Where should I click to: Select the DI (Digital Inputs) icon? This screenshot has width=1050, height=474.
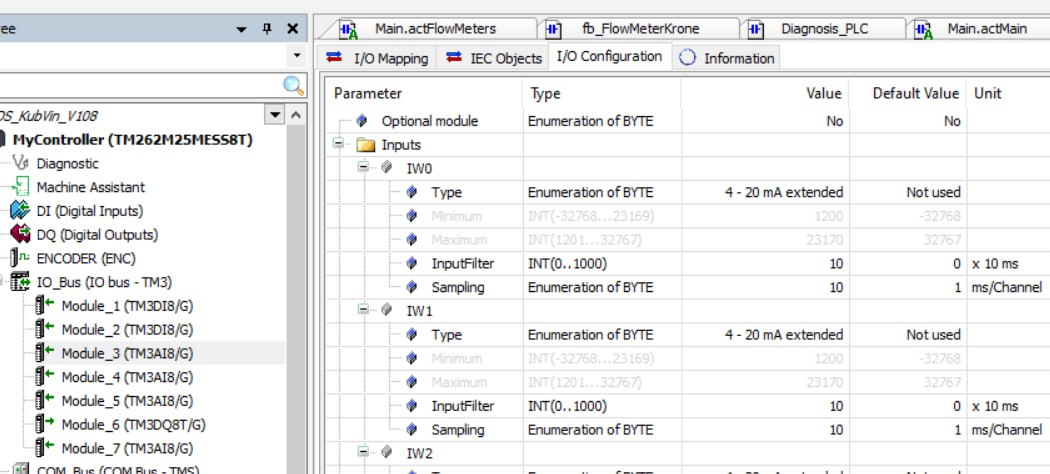click(x=21, y=211)
